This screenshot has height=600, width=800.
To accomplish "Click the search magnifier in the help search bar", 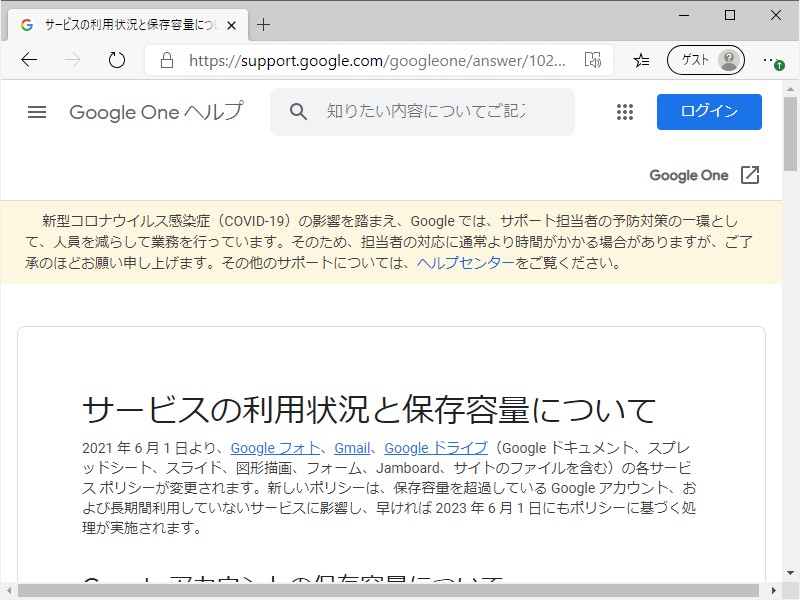I will click(298, 112).
